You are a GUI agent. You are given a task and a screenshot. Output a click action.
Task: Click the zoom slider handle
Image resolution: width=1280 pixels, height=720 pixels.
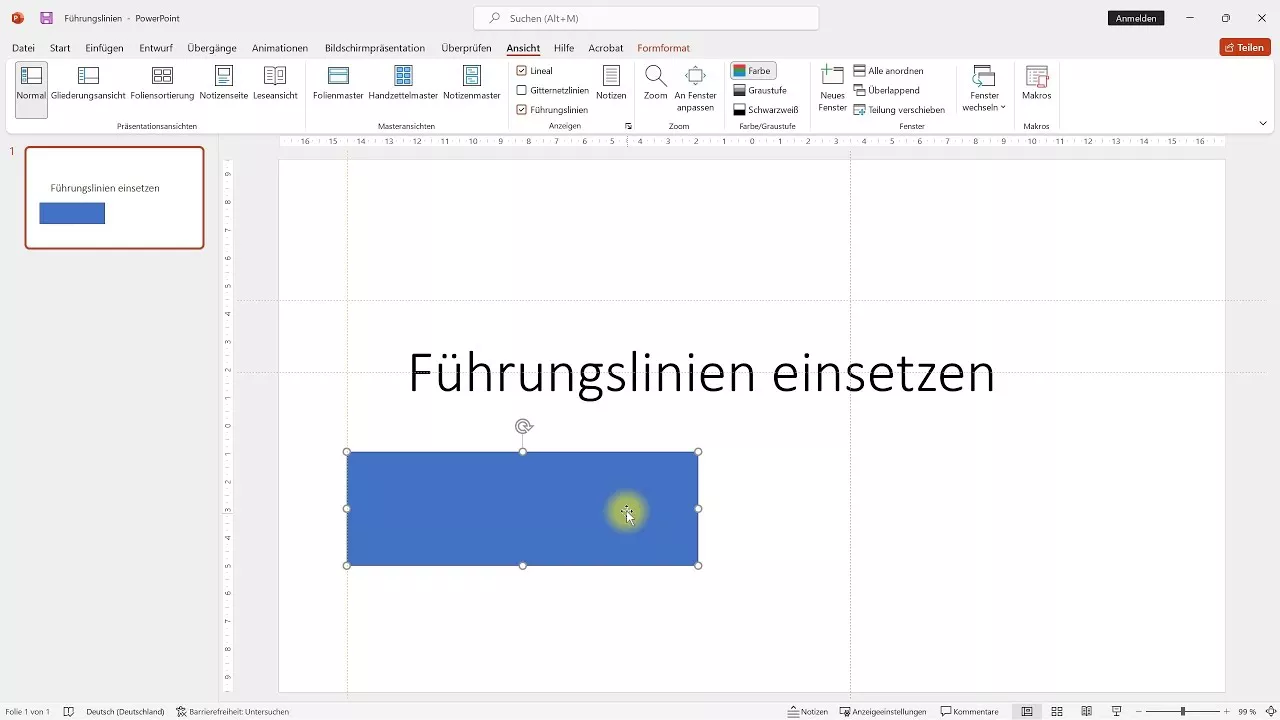1183,712
